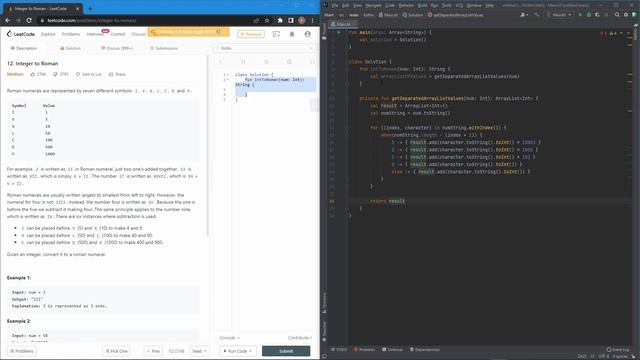
Task: Open a new Chrome tab
Action: (x=90, y=8)
